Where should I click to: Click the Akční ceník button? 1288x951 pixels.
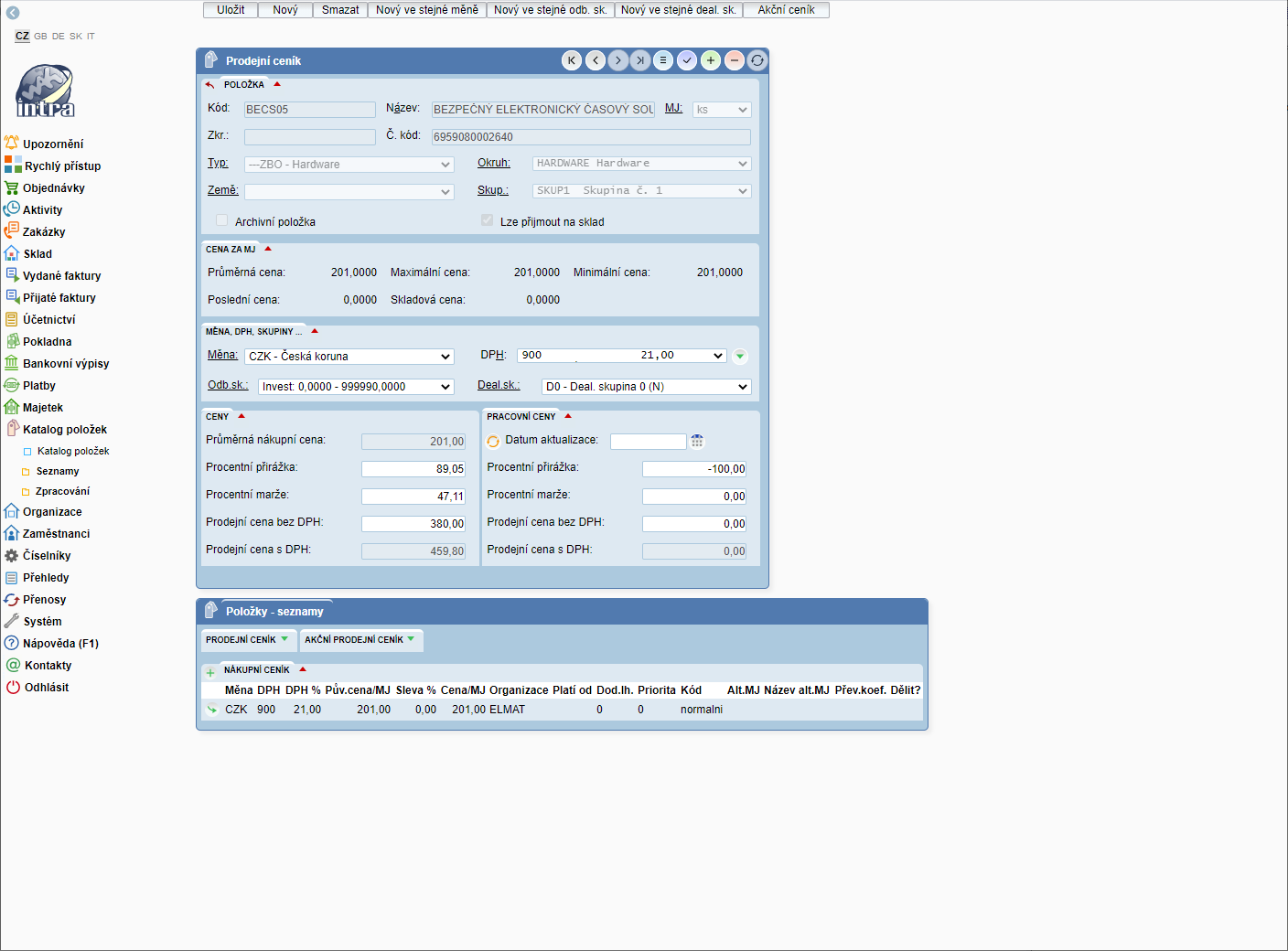(786, 10)
